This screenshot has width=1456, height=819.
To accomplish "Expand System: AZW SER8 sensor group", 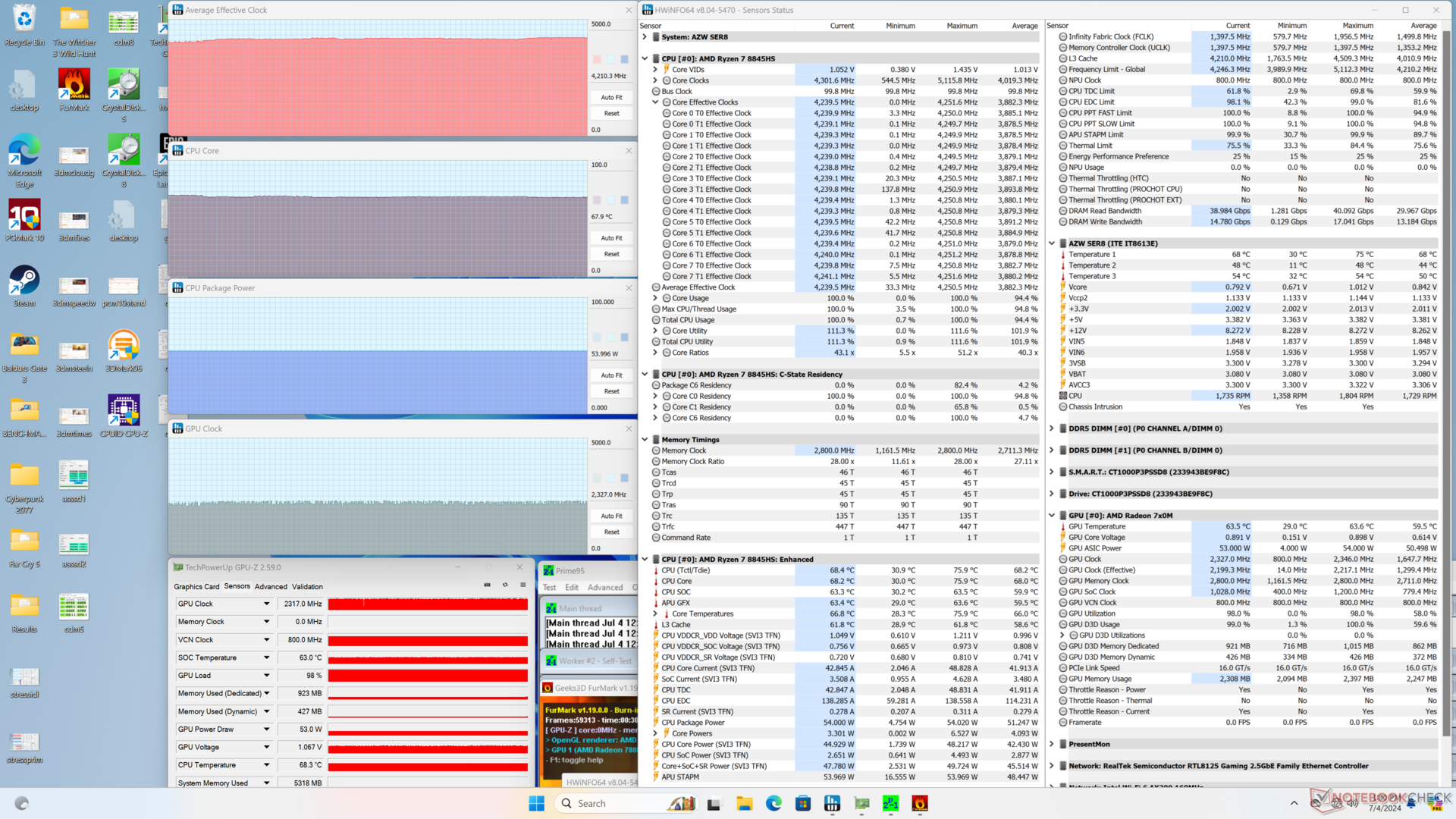I will (645, 36).
